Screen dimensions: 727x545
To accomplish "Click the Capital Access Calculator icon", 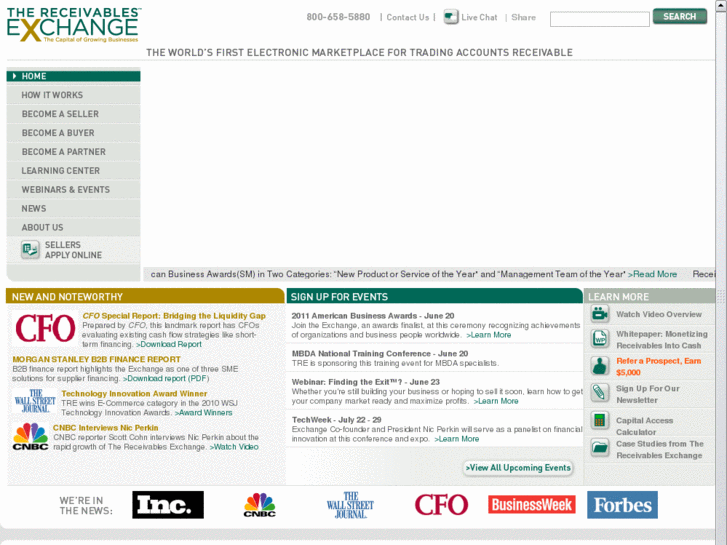I will tap(599, 421).
